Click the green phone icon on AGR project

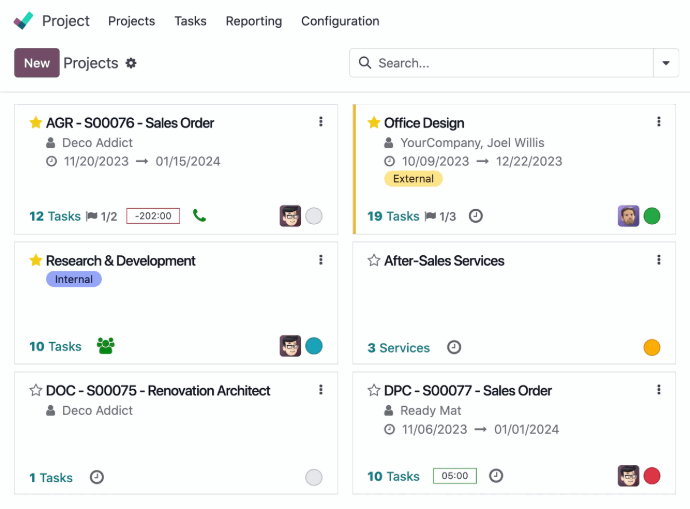pyautogui.click(x=199, y=216)
